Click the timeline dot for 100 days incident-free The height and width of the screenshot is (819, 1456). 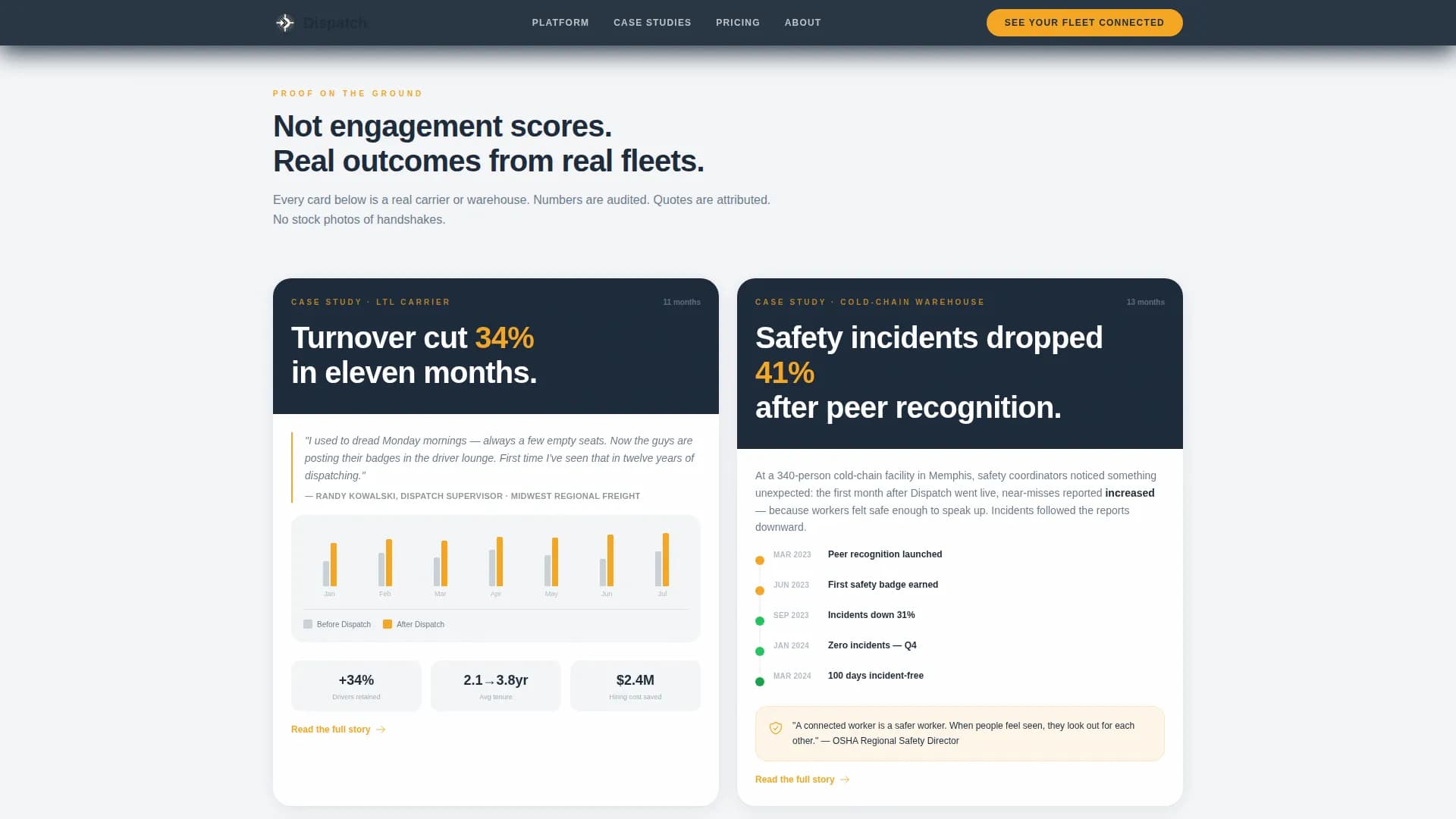click(x=759, y=681)
